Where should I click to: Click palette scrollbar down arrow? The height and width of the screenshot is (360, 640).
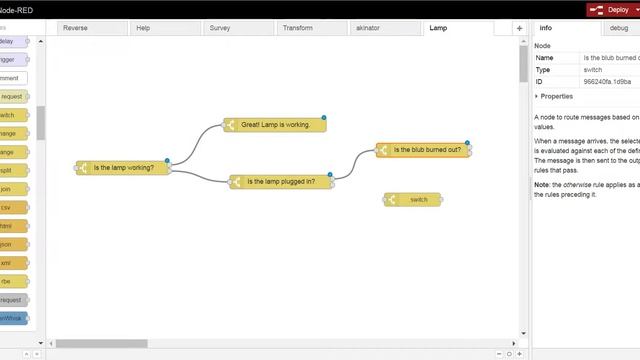coord(40,343)
